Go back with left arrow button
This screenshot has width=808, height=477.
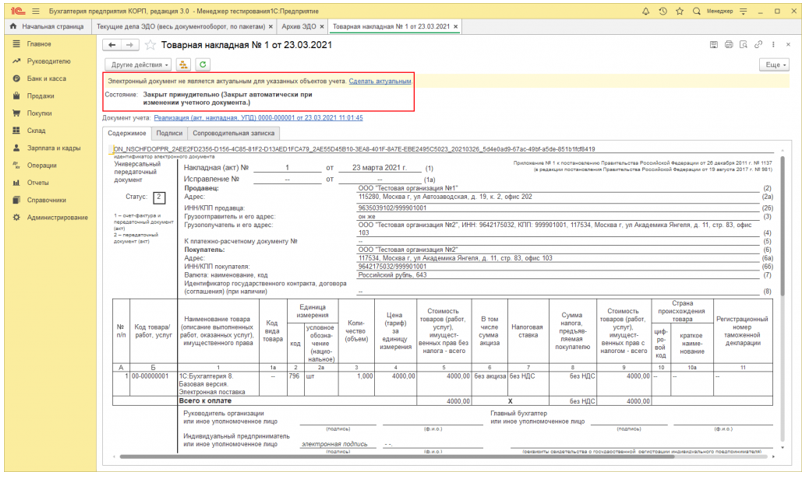click(x=112, y=45)
